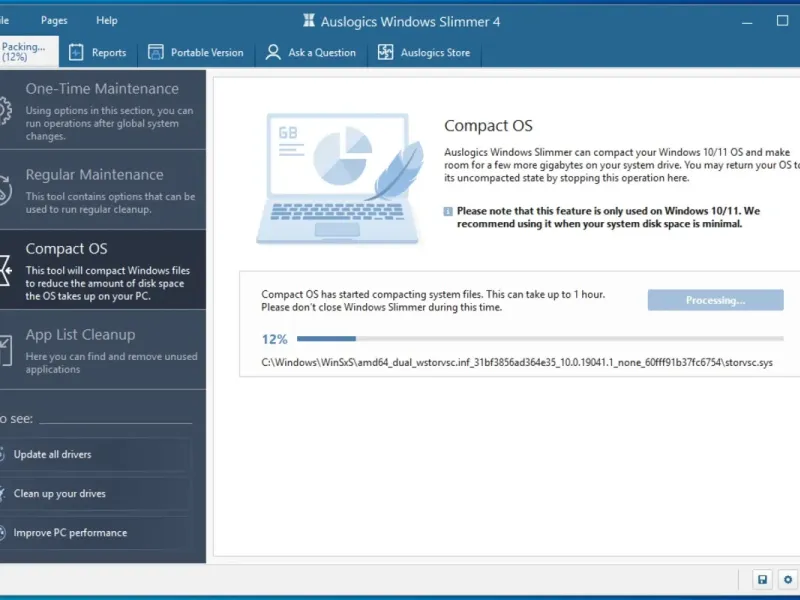Screen dimensions: 800x600
Task: Open the Pages menu
Action: point(54,20)
